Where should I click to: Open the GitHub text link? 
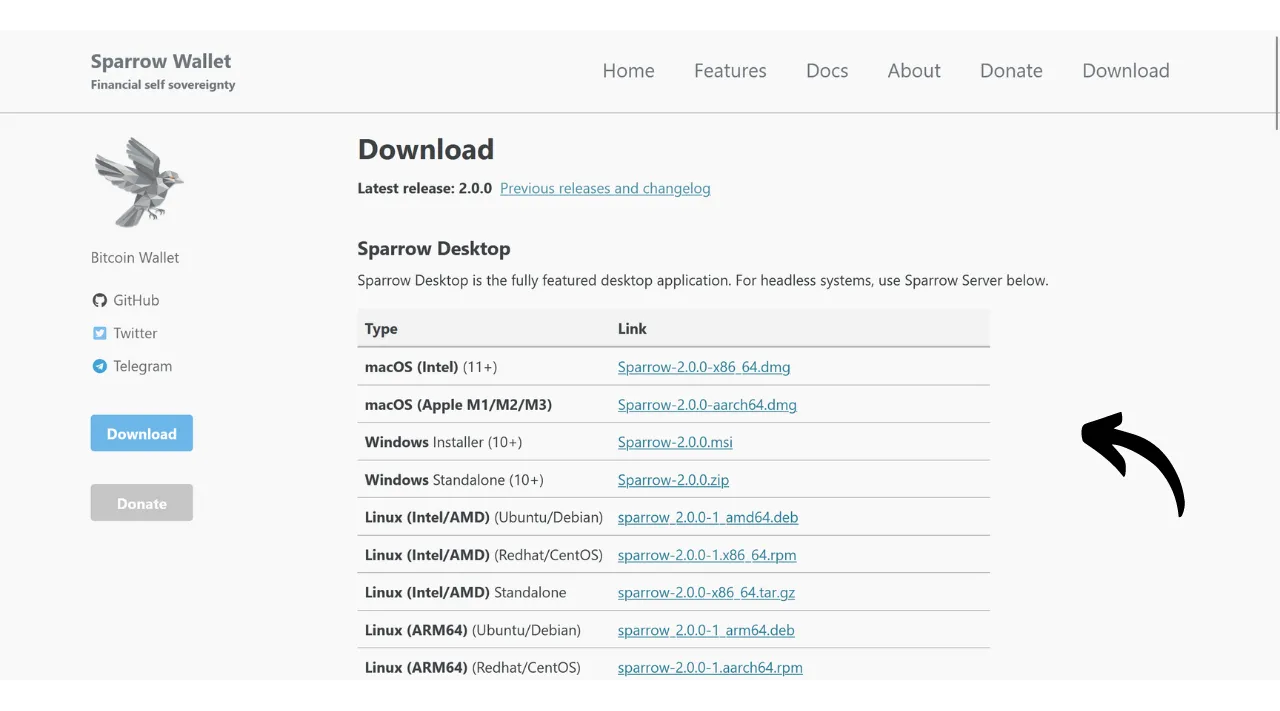click(136, 300)
